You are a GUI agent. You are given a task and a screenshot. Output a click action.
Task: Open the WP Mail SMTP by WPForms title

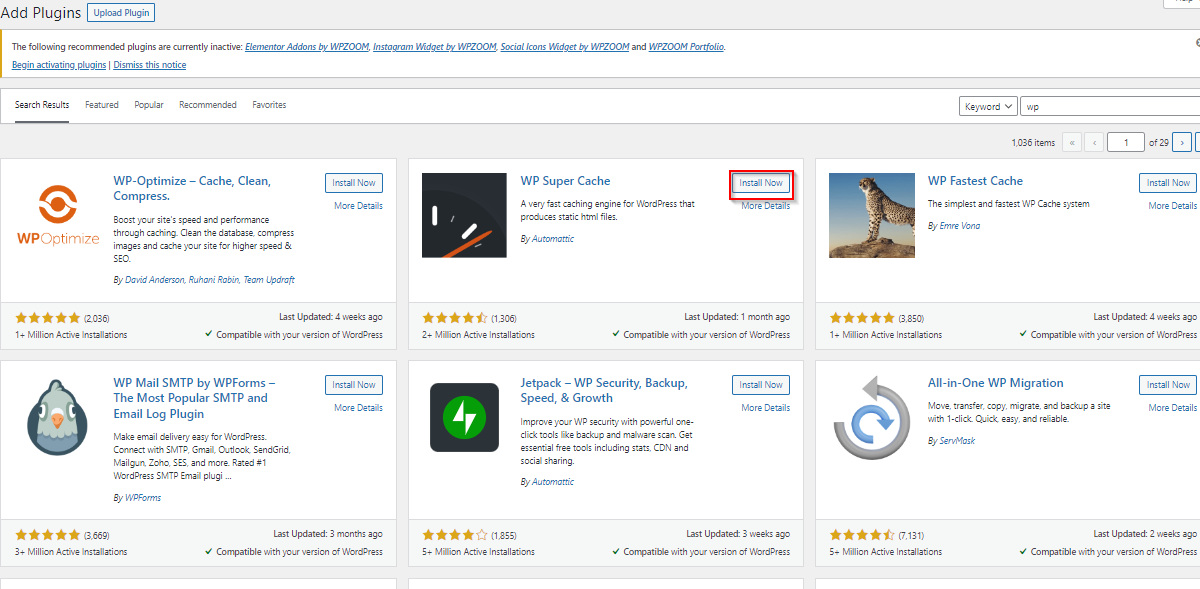[194, 398]
